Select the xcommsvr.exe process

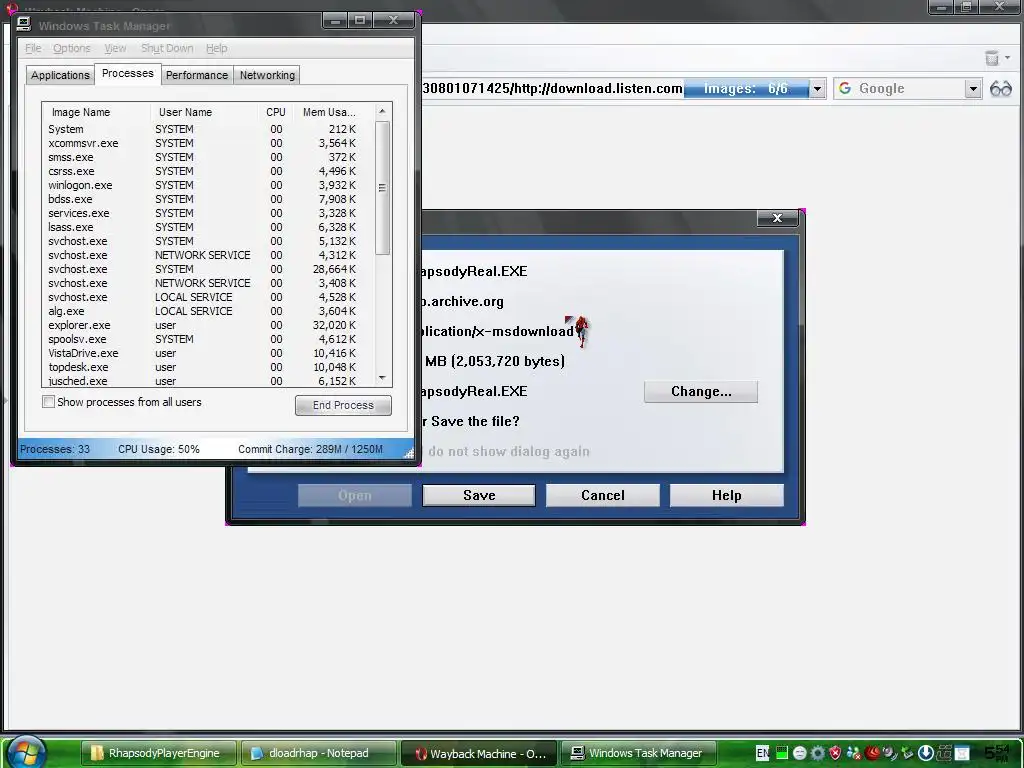coord(208,143)
